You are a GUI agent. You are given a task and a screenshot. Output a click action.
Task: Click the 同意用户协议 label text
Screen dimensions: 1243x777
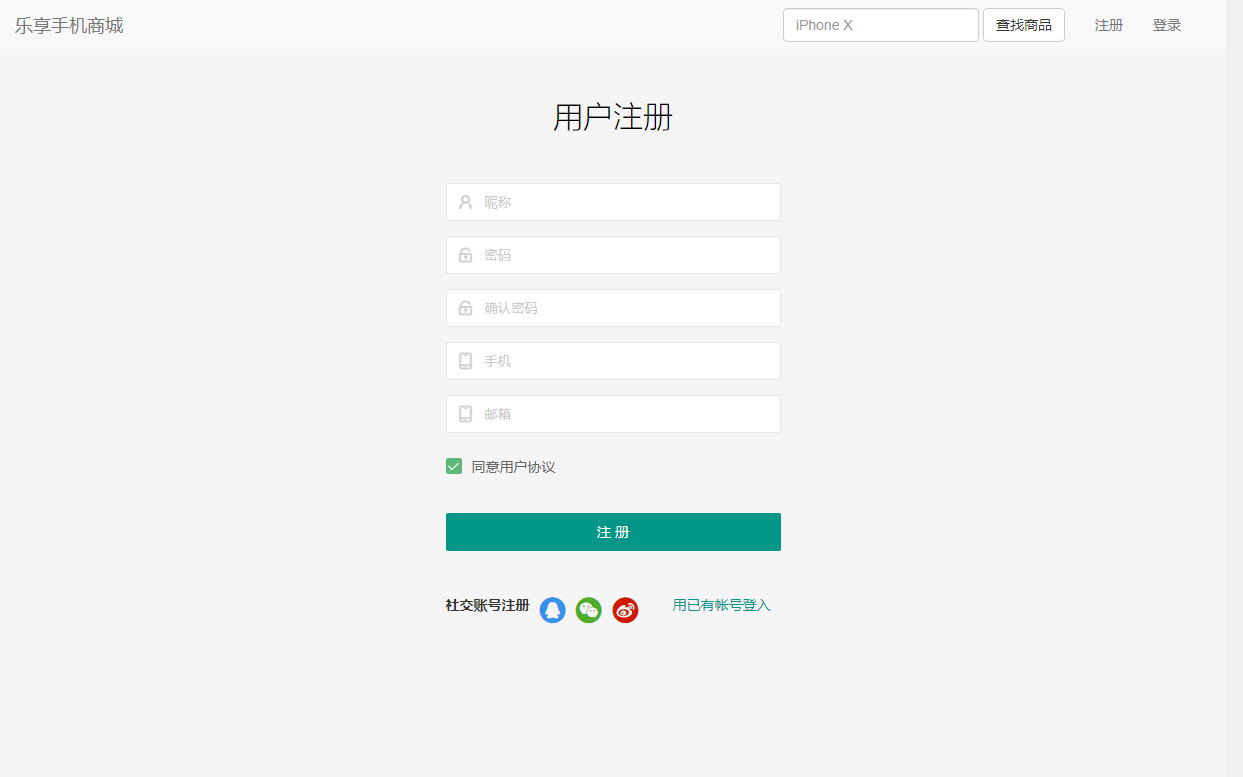(x=513, y=467)
